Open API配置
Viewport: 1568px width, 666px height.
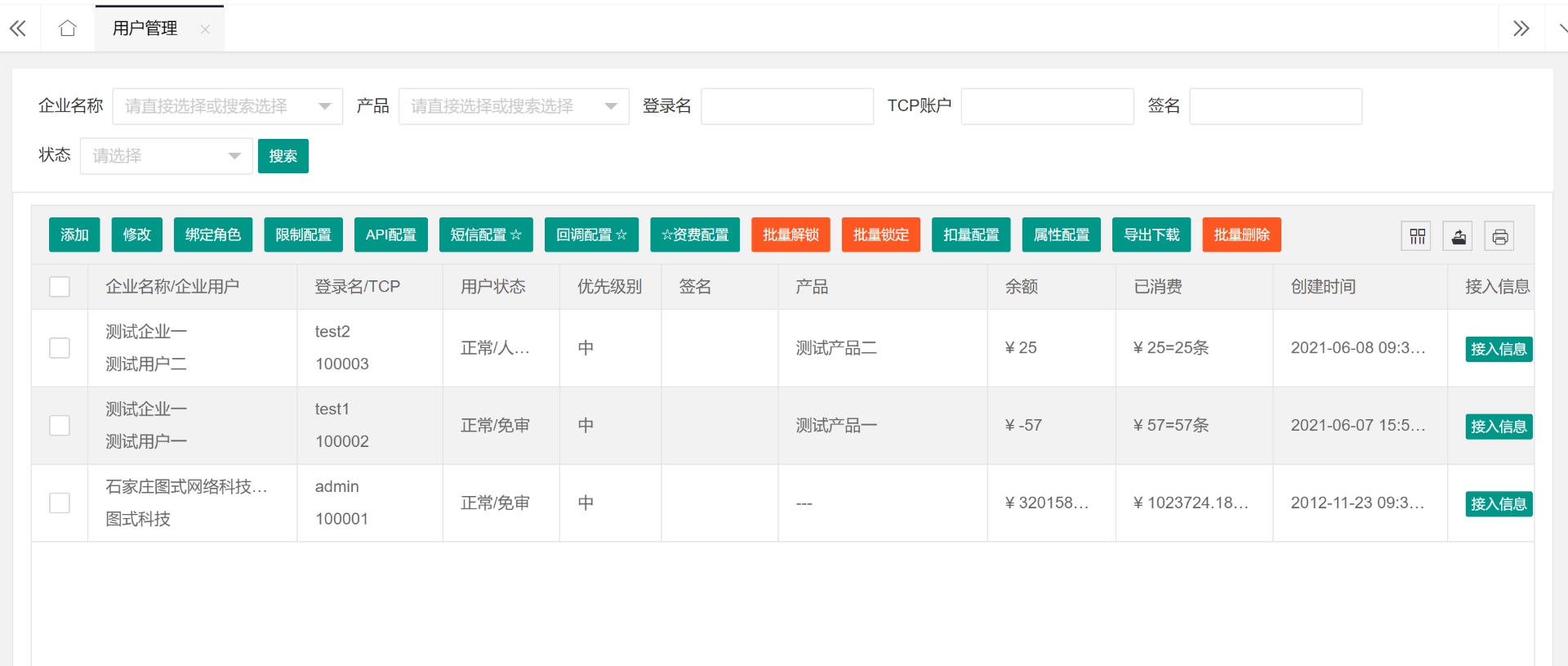click(391, 235)
